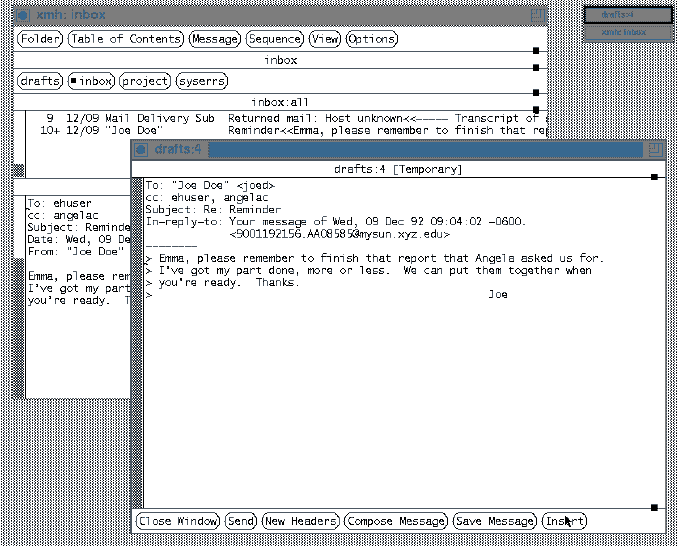Open the Sequence pull-down menu
The image size is (678, 546).
[x=274, y=39]
